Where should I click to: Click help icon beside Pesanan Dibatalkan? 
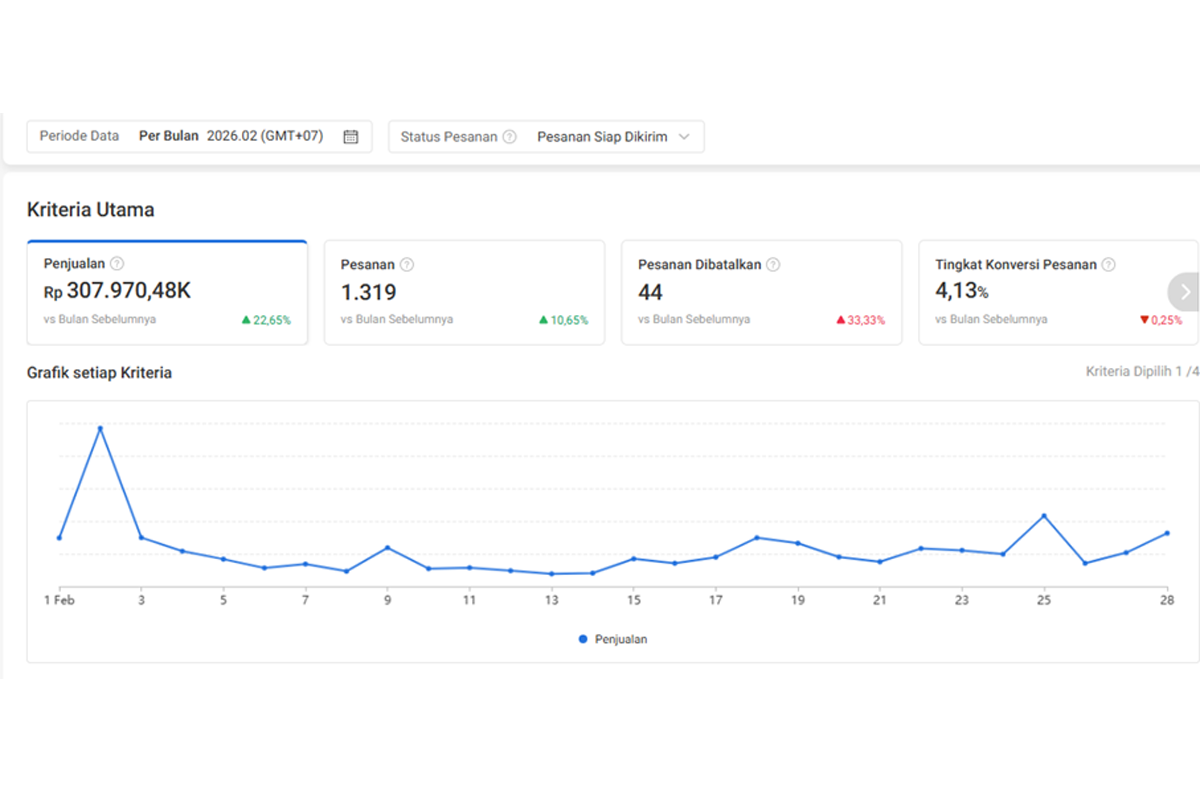tap(773, 265)
